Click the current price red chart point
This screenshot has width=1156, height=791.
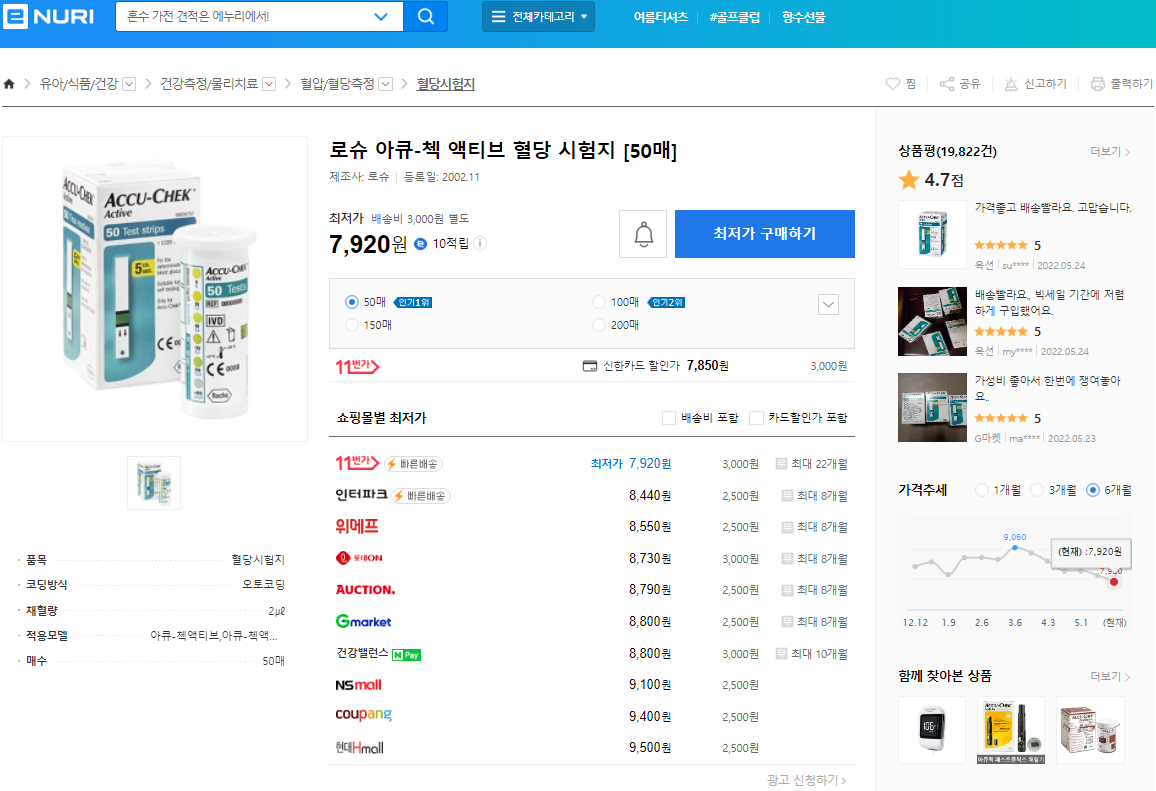click(1114, 582)
